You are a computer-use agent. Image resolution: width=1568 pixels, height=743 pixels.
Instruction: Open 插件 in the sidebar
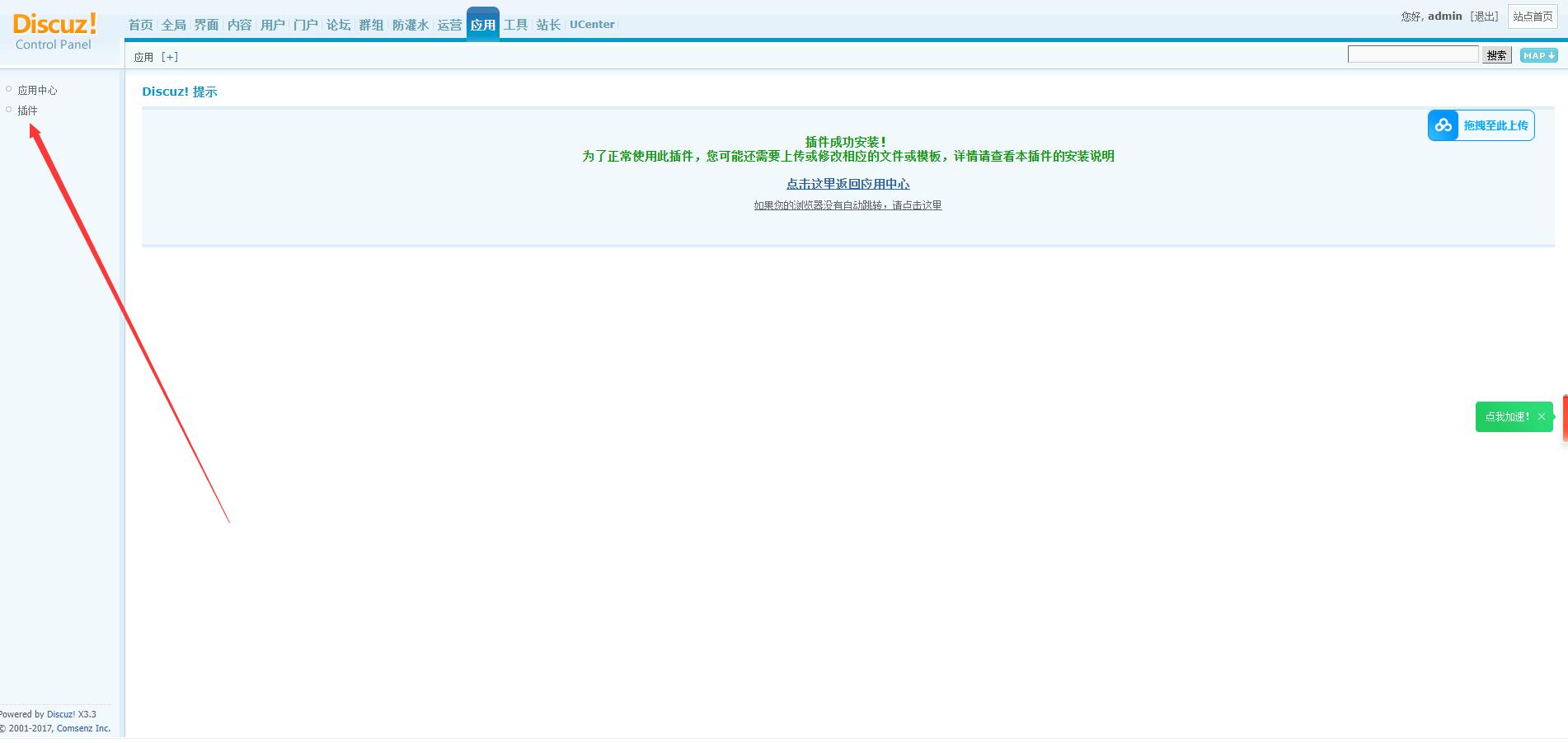28,111
